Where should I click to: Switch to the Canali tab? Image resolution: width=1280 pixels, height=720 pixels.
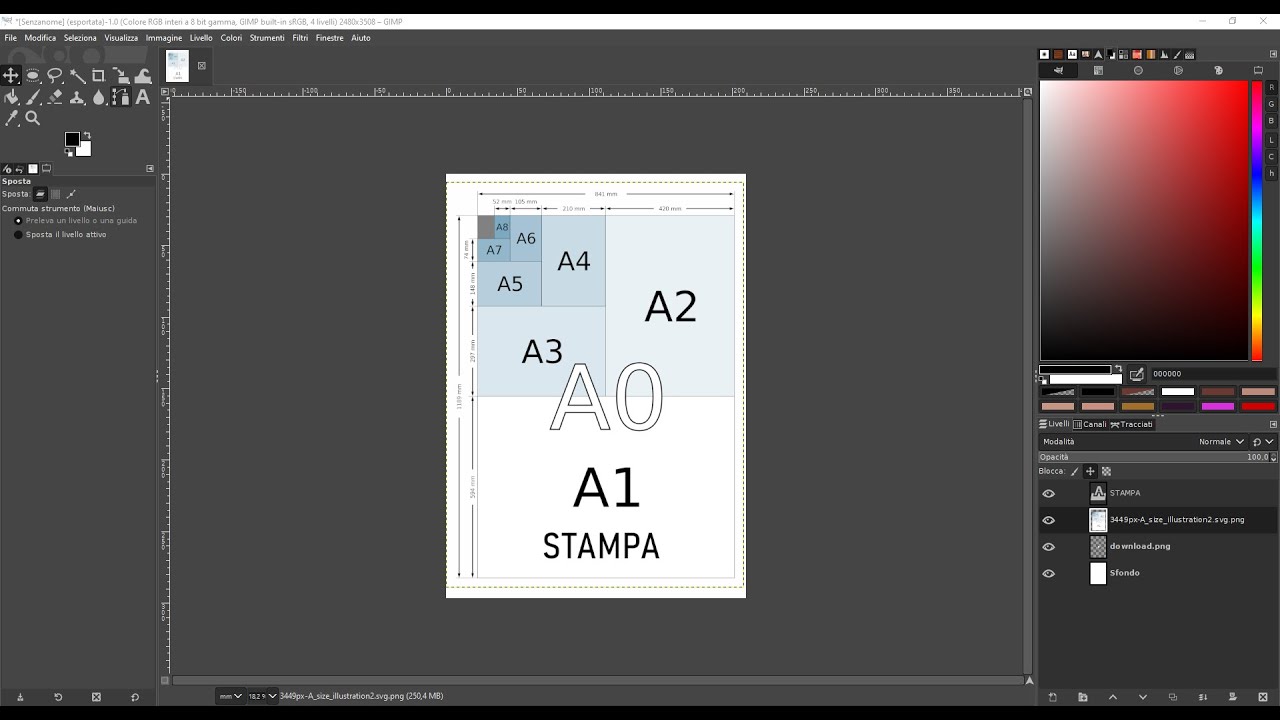pos(1090,424)
